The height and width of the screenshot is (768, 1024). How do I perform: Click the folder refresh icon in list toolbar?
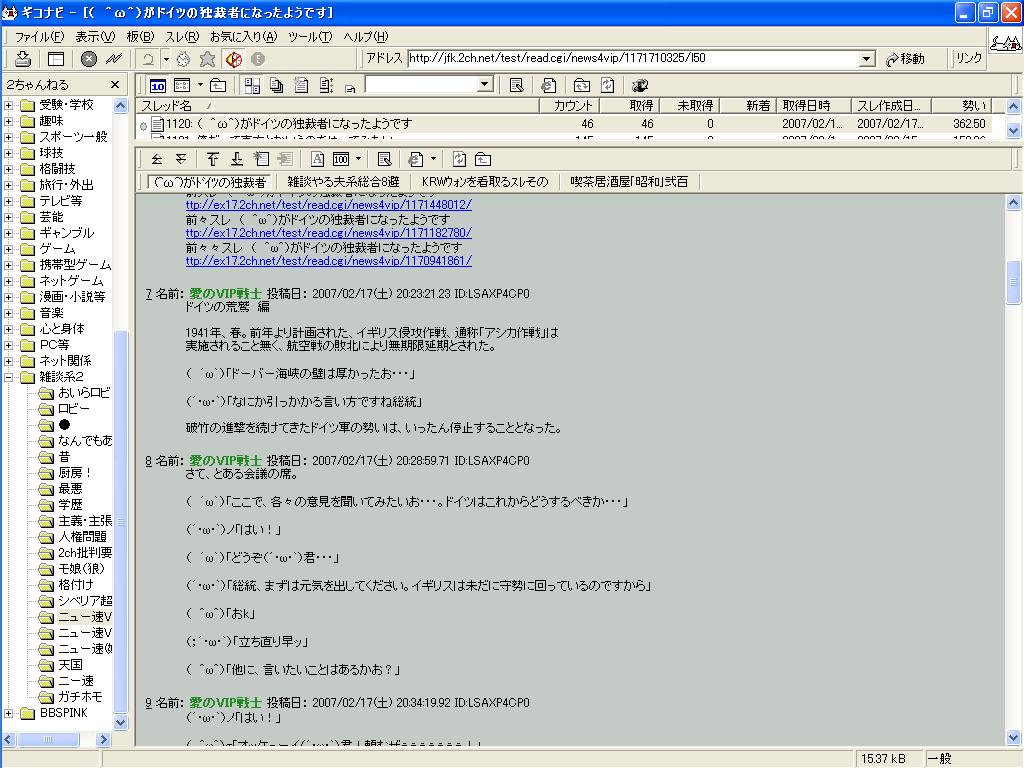point(581,86)
